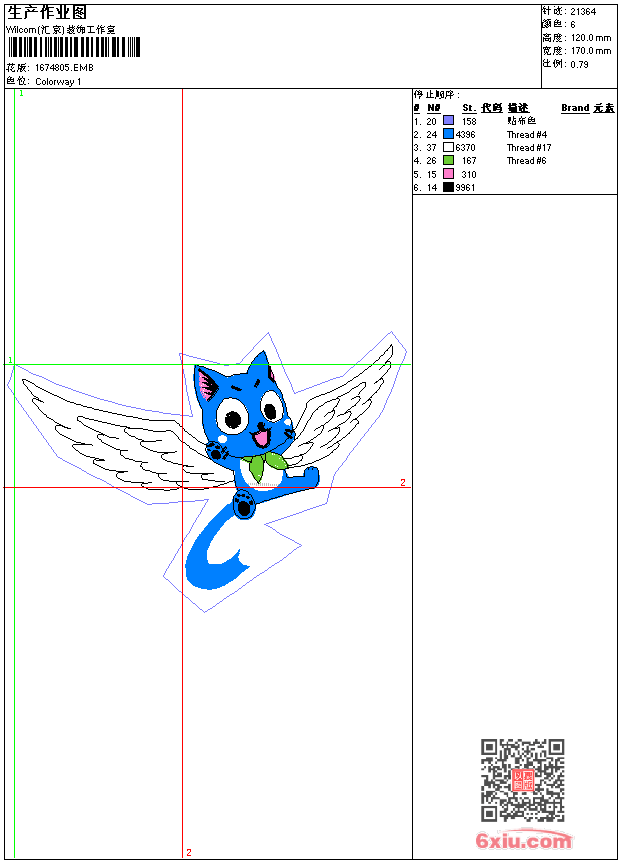Screen dimensions: 620x860
Task: Click stitch count 167 in row 4
Action: point(469,161)
